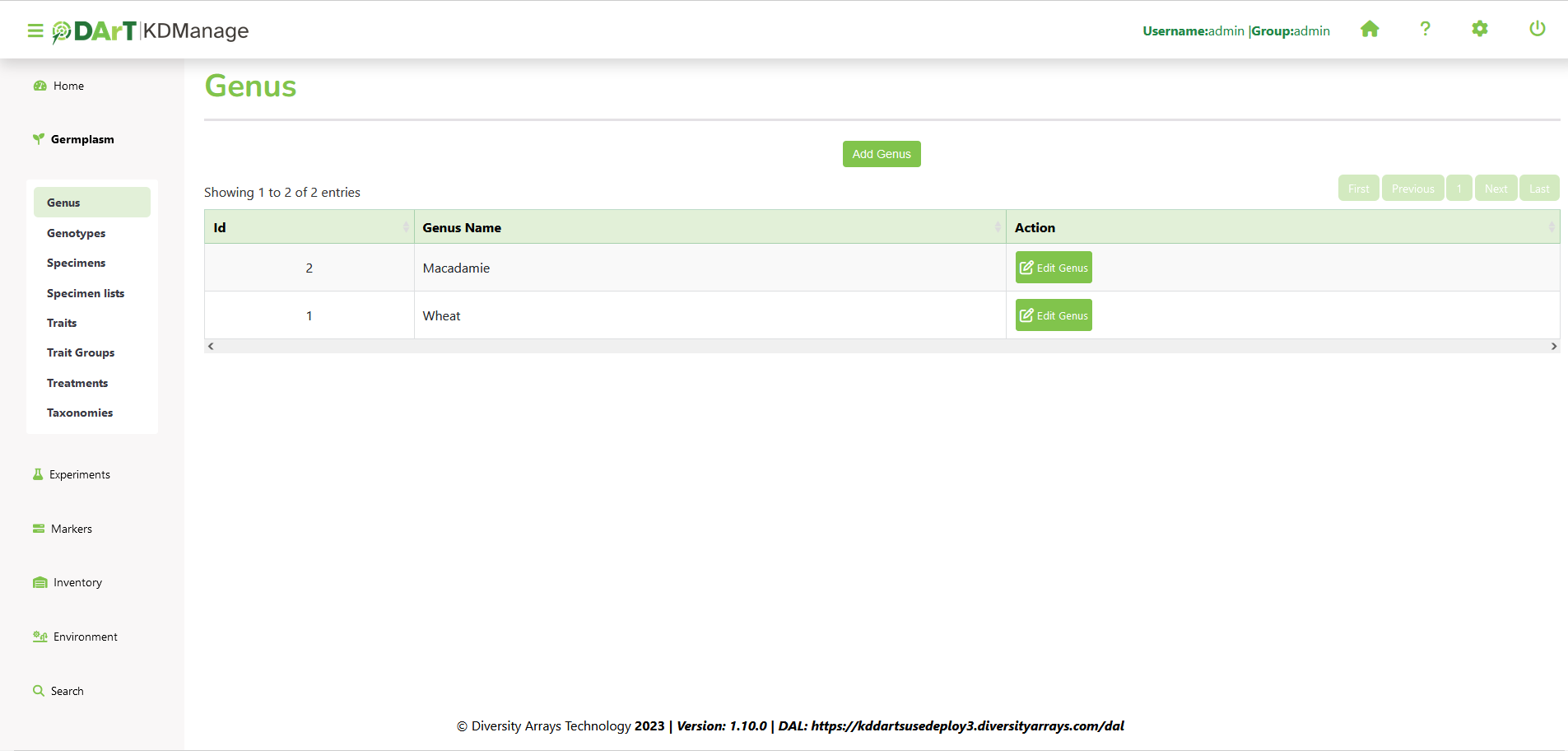Click the hamburger menu icon
Viewport: 1568px width, 751px height.
(x=35, y=30)
